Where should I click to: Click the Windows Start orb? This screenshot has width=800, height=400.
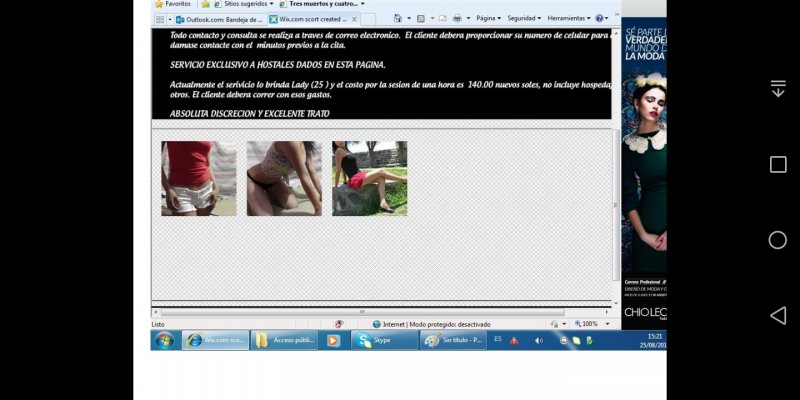[165, 340]
